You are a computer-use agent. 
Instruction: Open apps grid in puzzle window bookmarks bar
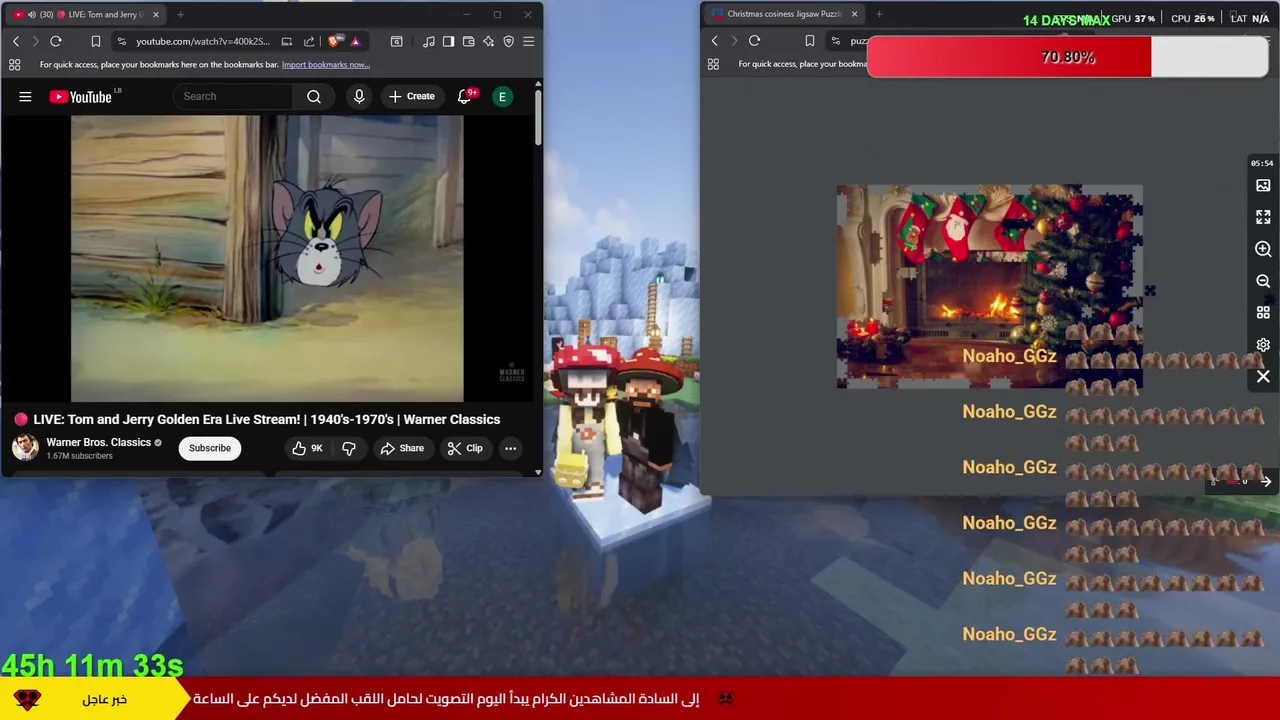tap(713, 64)
